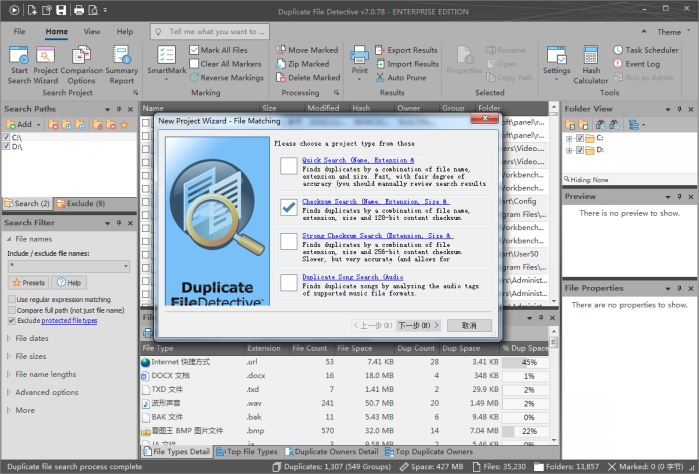
Task: Open the Help ribbon tab
Action: tap(125, 32)
